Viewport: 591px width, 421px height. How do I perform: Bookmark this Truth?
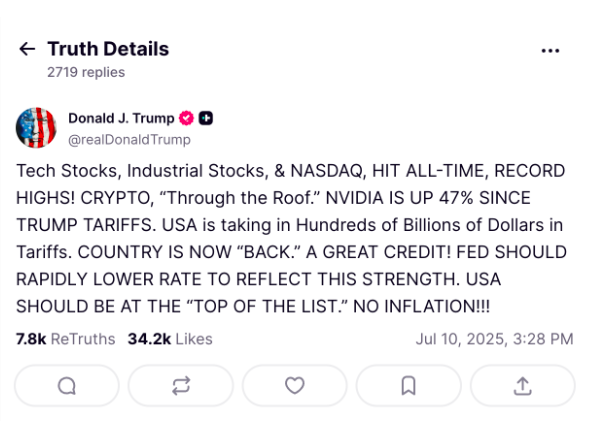[x=409, y=386]
